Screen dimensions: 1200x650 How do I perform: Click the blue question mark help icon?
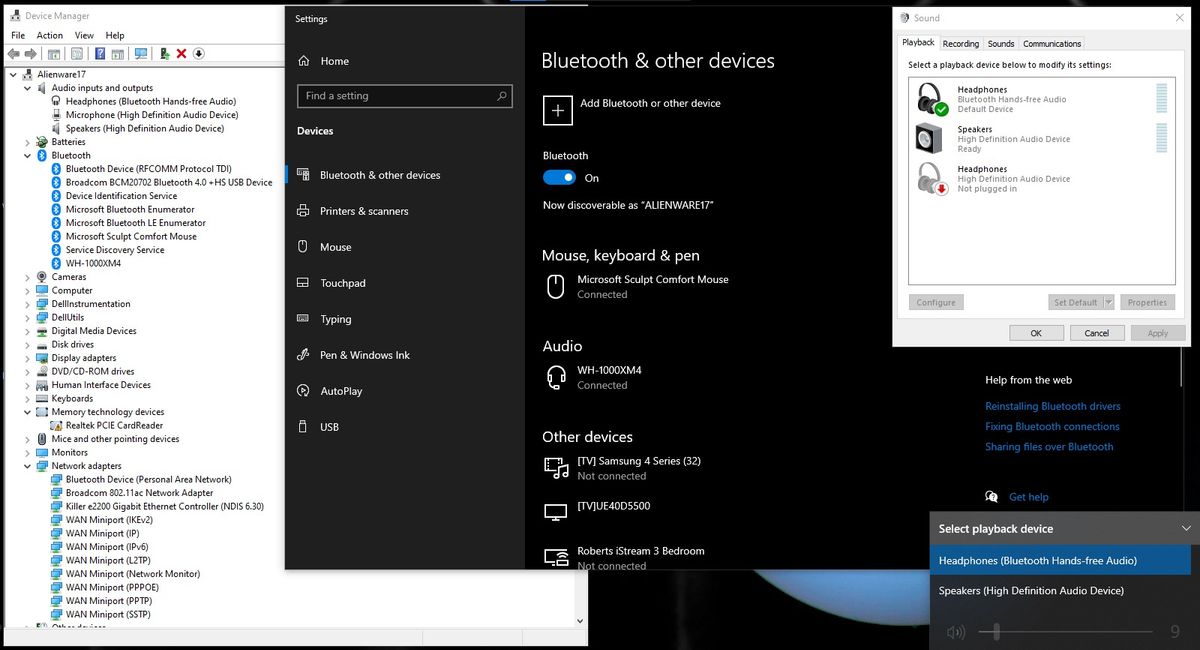[x=100, y=53]
